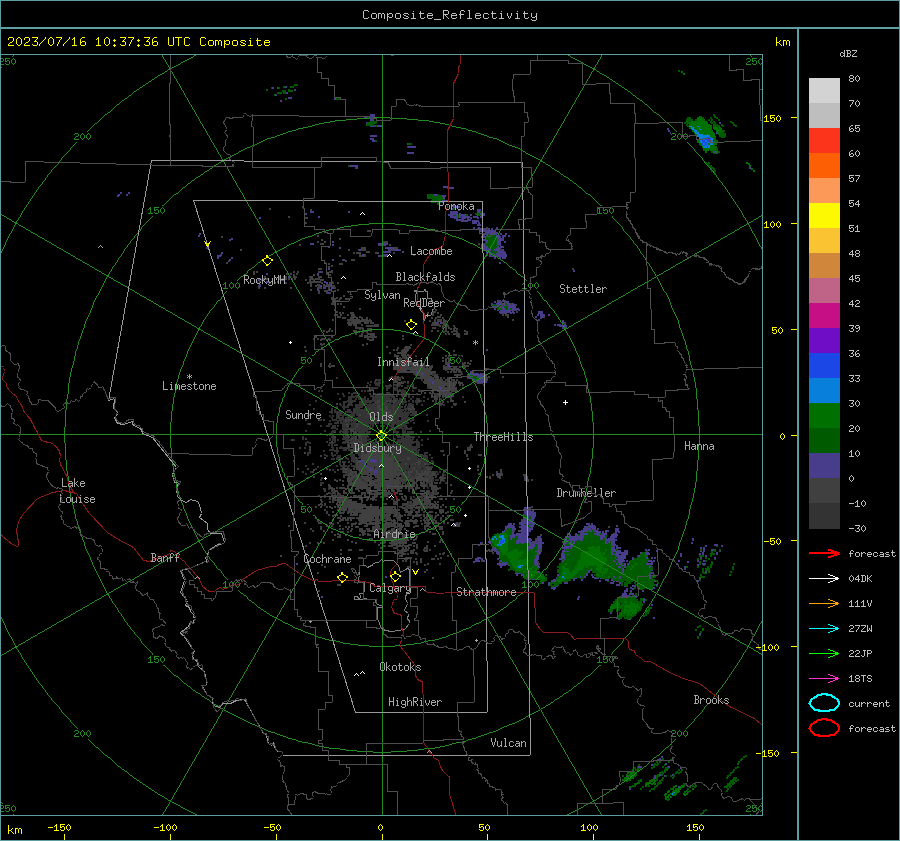This screenshot has width=900, height=841.
Task: Click the red forecast arrow in legend
Action: tap(824, 553)
